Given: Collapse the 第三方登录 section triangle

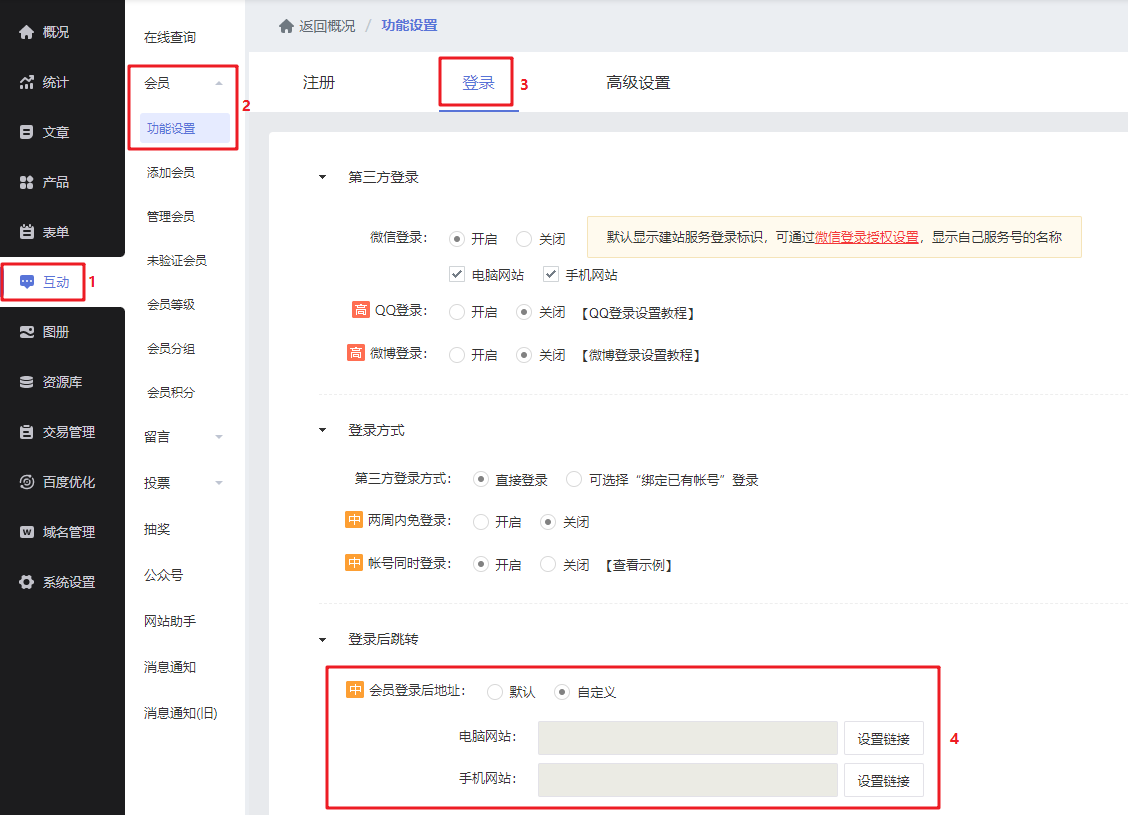Looking at the screenshot, I should point(322,177).
